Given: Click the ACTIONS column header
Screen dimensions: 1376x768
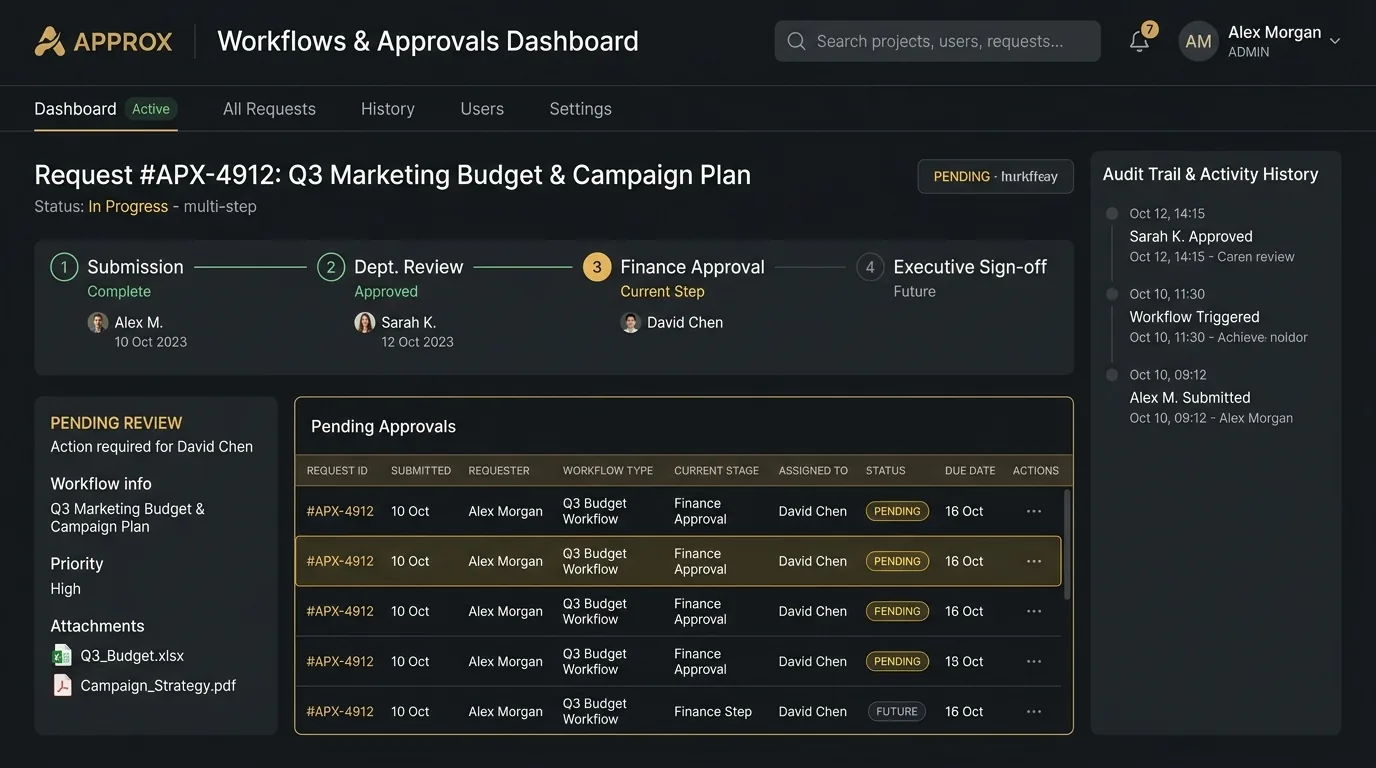Looking at the screenshot, I should pos(1036,470).
